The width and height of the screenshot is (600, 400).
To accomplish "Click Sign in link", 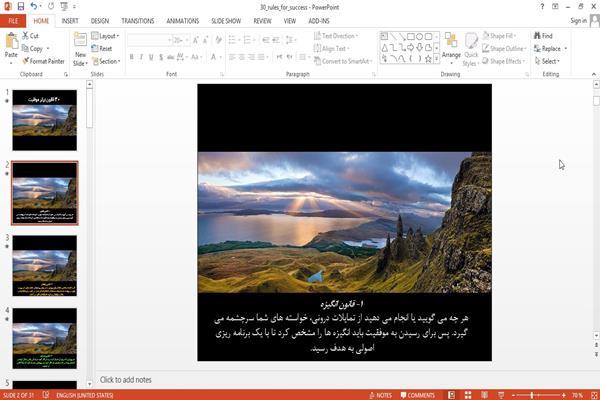I will (579, 21).
